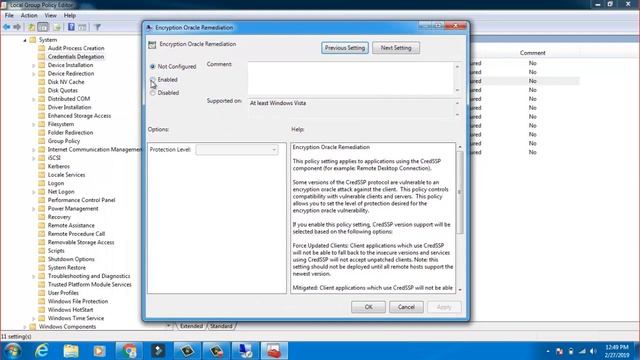The image size is (640, 360).
Task: Click the Credentials Delegation folder icon
Action: (42, 57)
